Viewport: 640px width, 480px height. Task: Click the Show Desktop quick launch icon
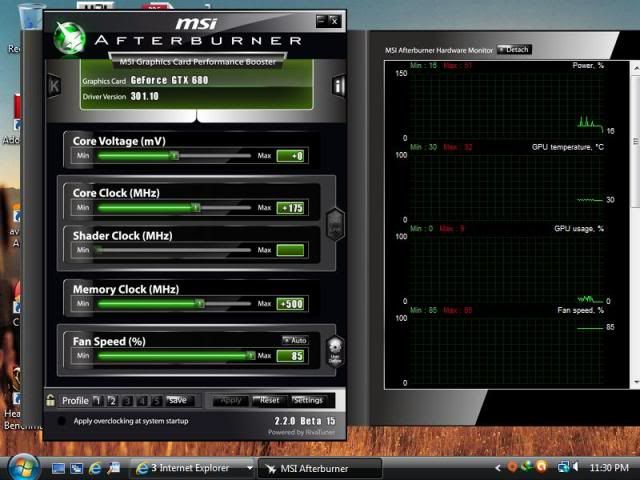pyautogui.click(x=58, y=468)
